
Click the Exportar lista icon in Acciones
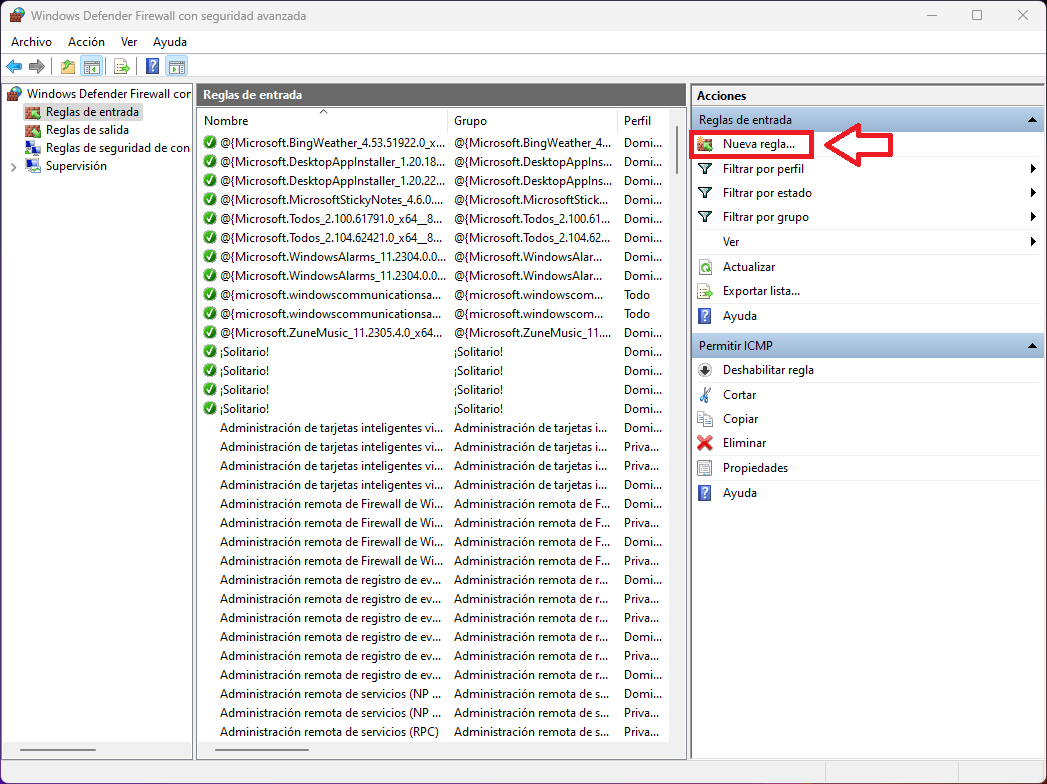[705, 291]
